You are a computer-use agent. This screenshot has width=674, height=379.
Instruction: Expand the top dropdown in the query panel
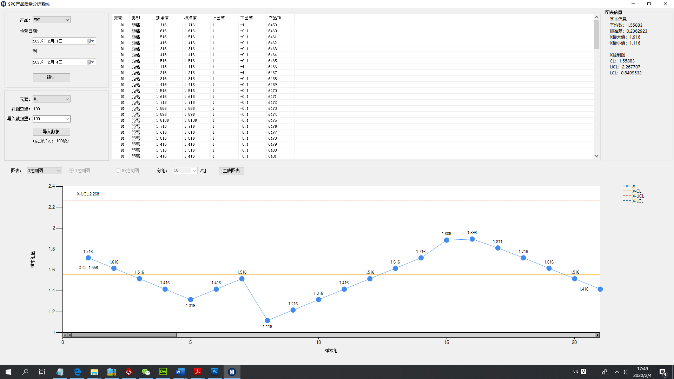click(52, 20)
